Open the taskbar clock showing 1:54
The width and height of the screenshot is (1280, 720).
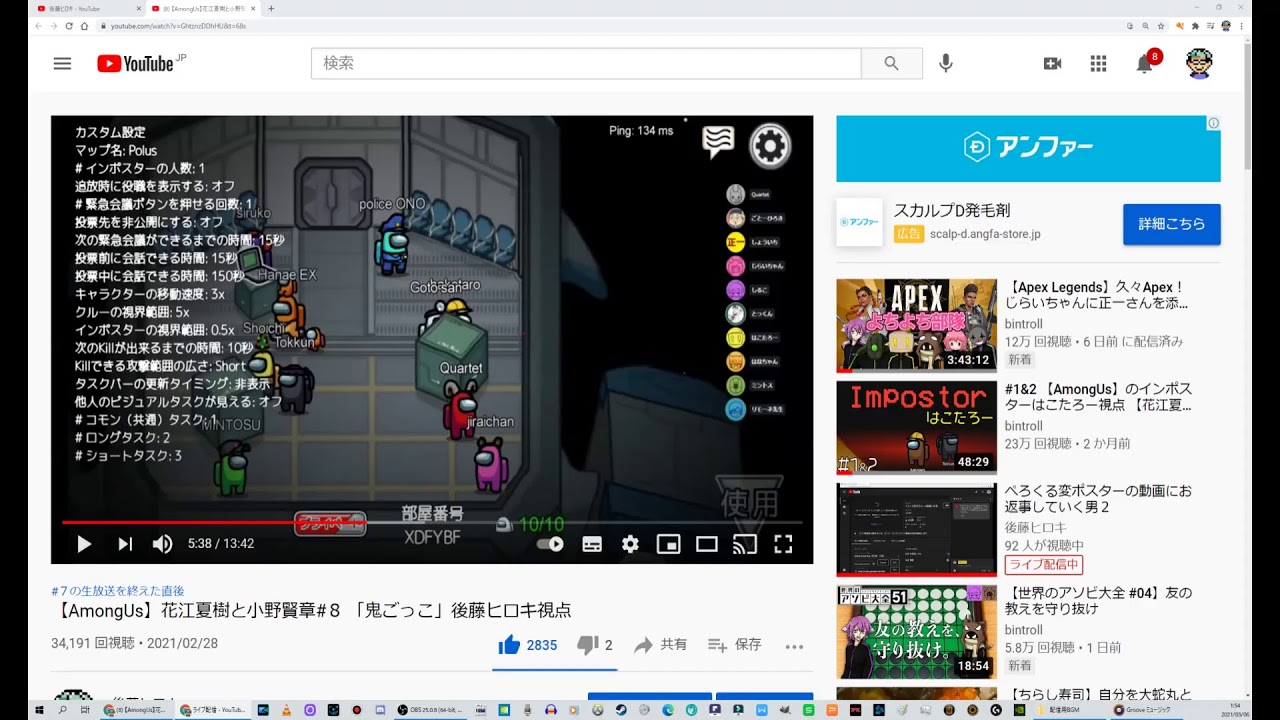click(x=1235, y=710)
